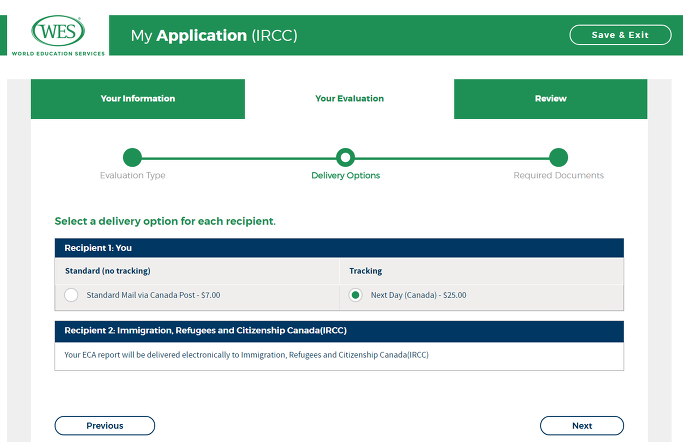Click 'Standard Mail via Canada Post - $7.00' text
Viewport: 683px width, 442px height.
click(x=153, y=295)
